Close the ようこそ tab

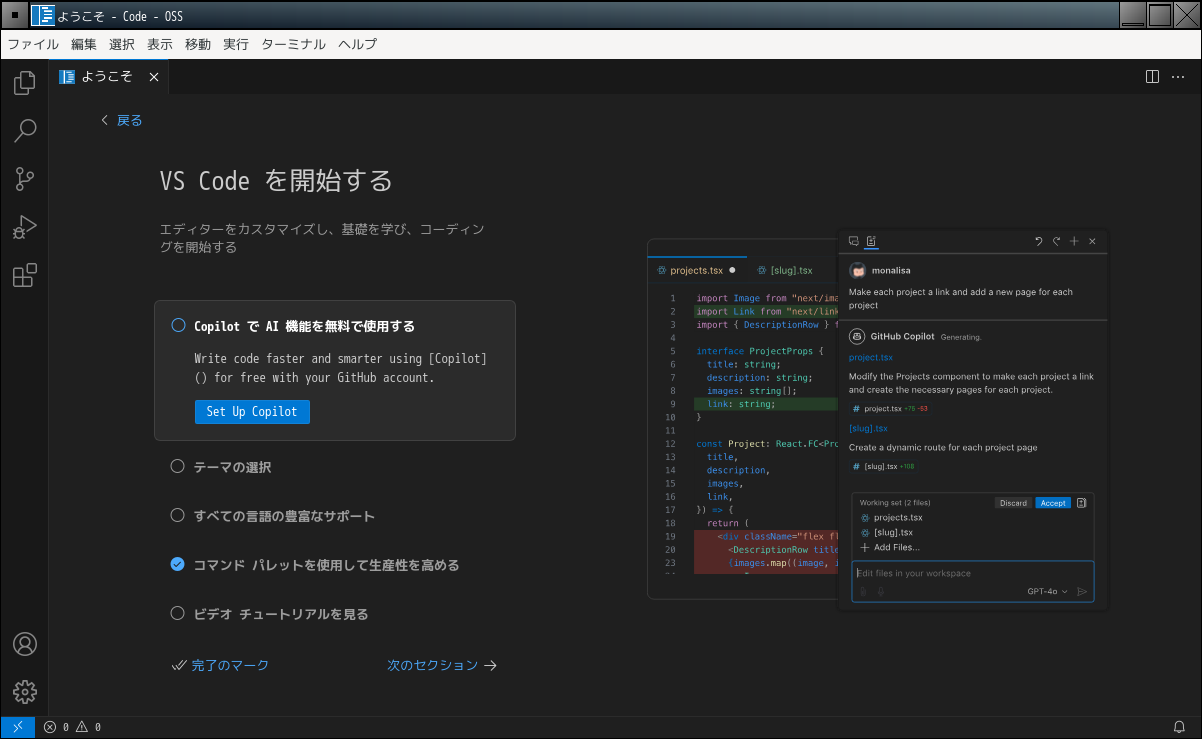(154, 77)
